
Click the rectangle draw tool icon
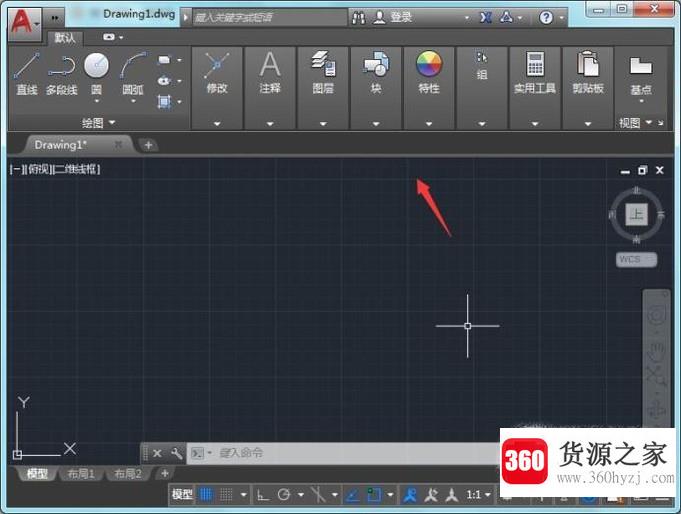tap(164, 60)
